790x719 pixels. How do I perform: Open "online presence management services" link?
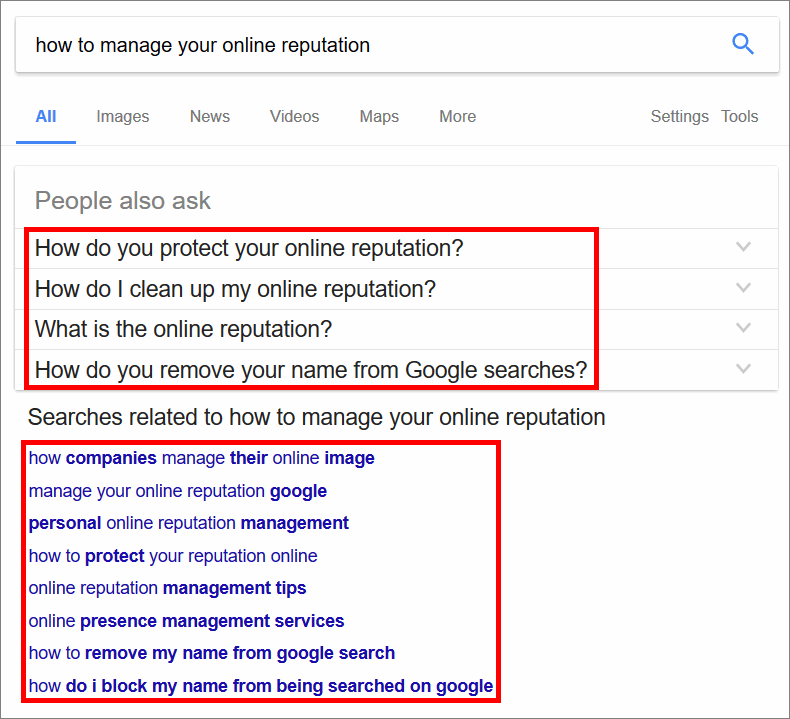point(186,621)
